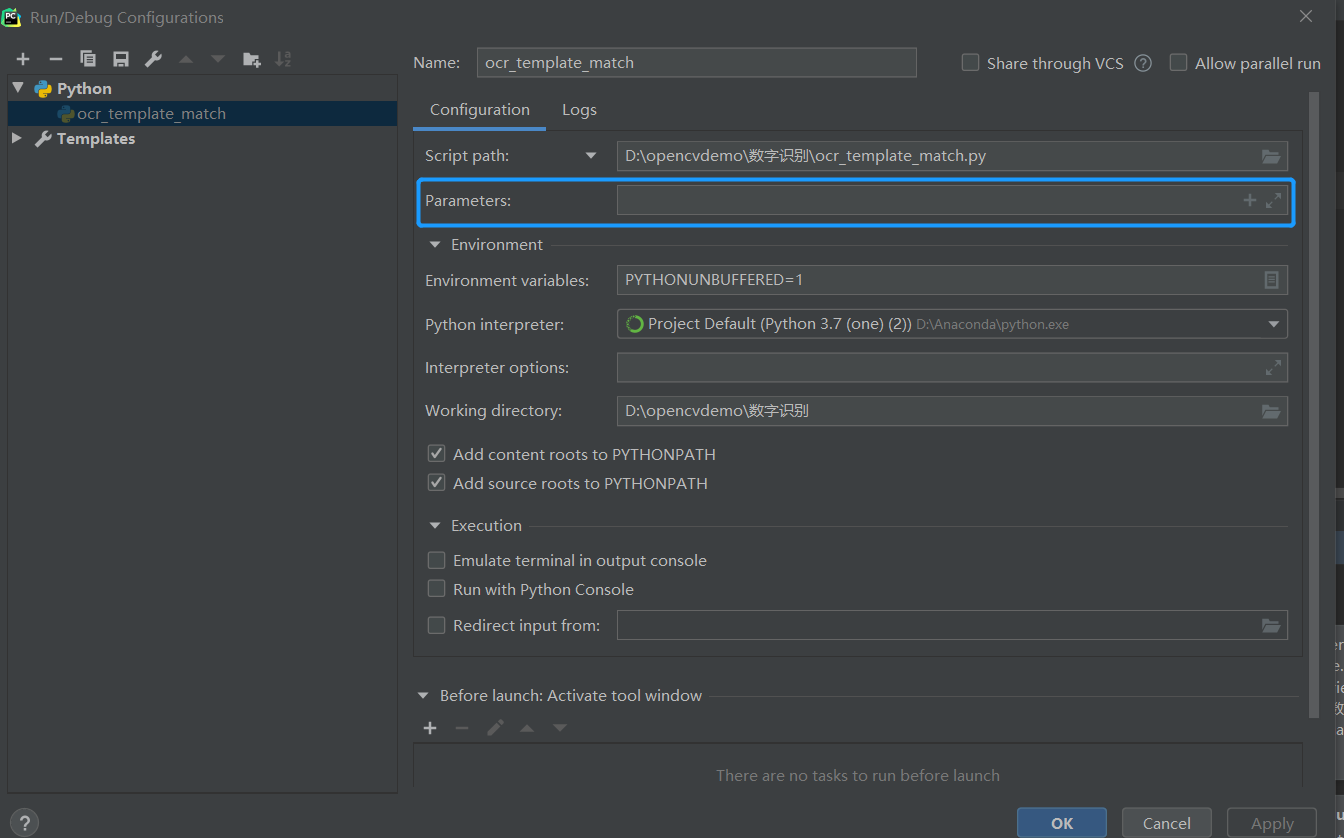Click the Apply button
Screen dimensions: 1344x838
tap(1272, 823)
